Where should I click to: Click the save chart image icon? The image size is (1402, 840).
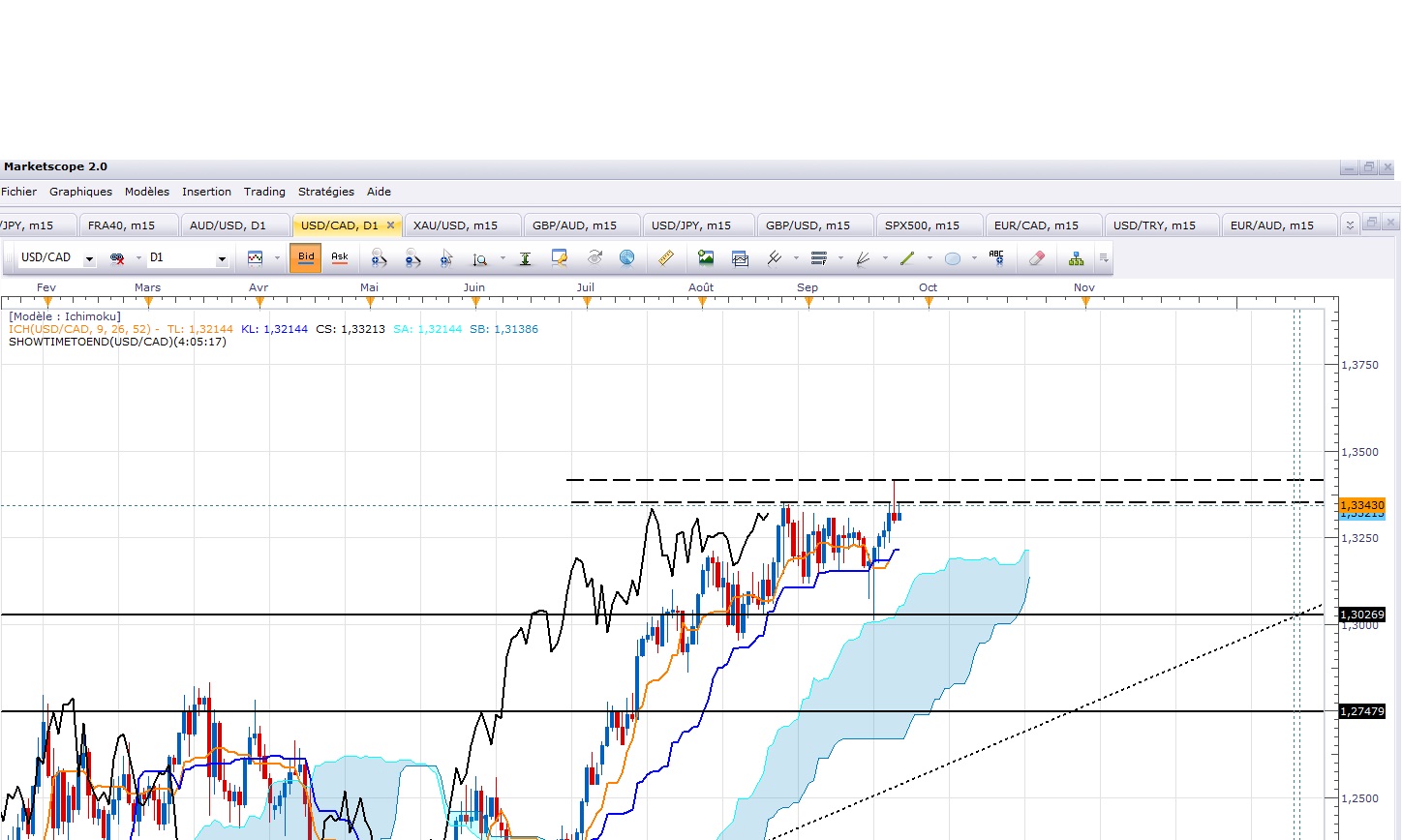pos(706,258)
